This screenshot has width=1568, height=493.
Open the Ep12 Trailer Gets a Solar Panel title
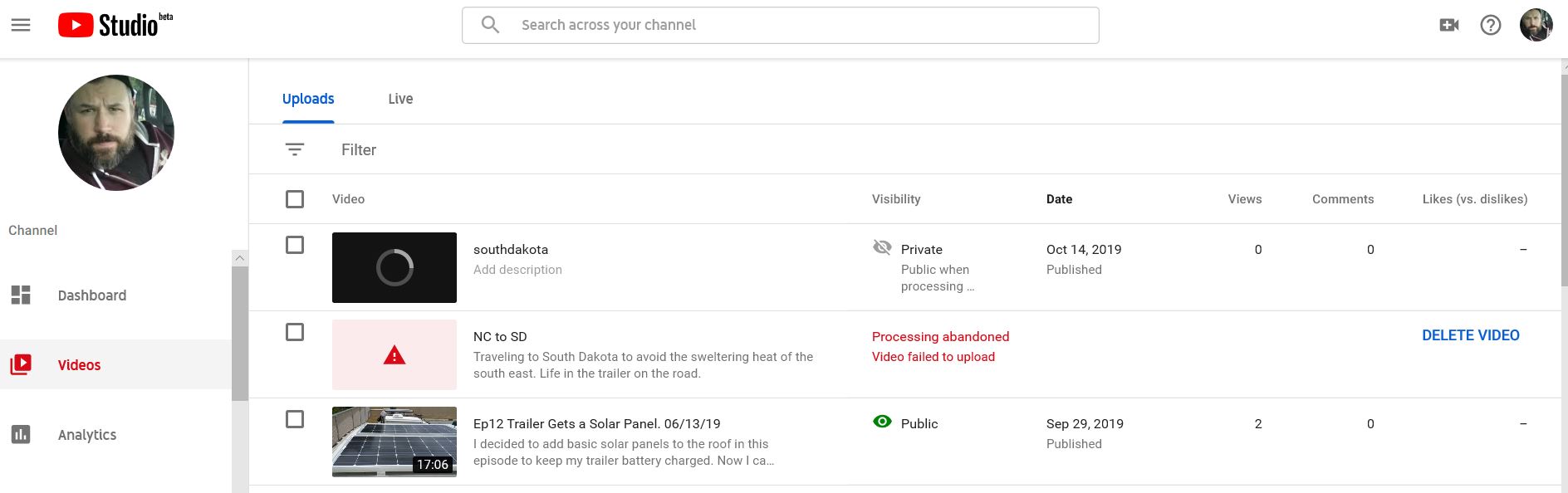pos(596,423)
